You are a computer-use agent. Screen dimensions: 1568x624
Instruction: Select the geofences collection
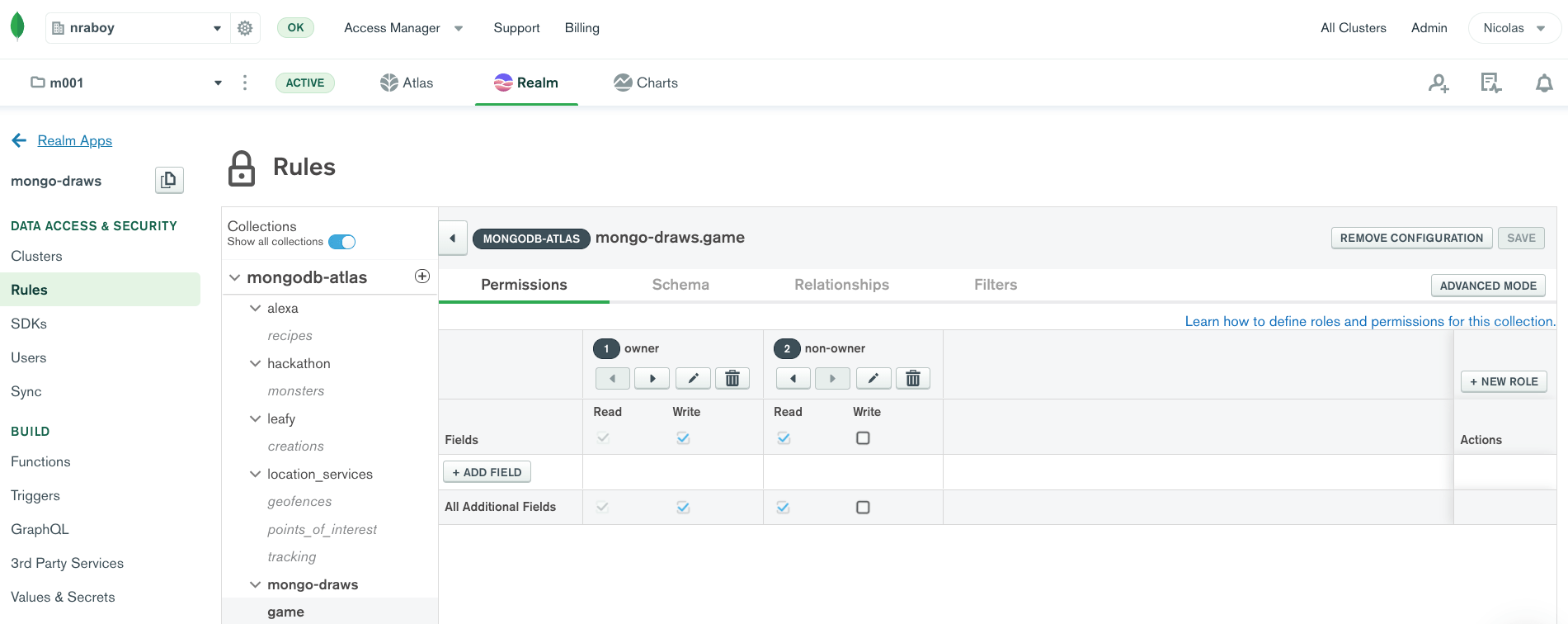(299, 501)
